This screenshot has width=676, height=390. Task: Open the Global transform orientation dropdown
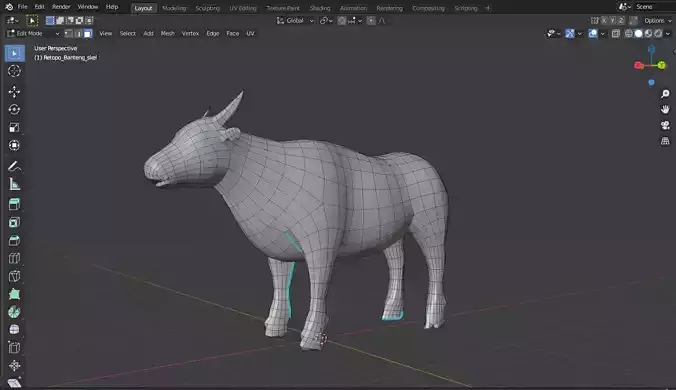[x=295, y=21]
